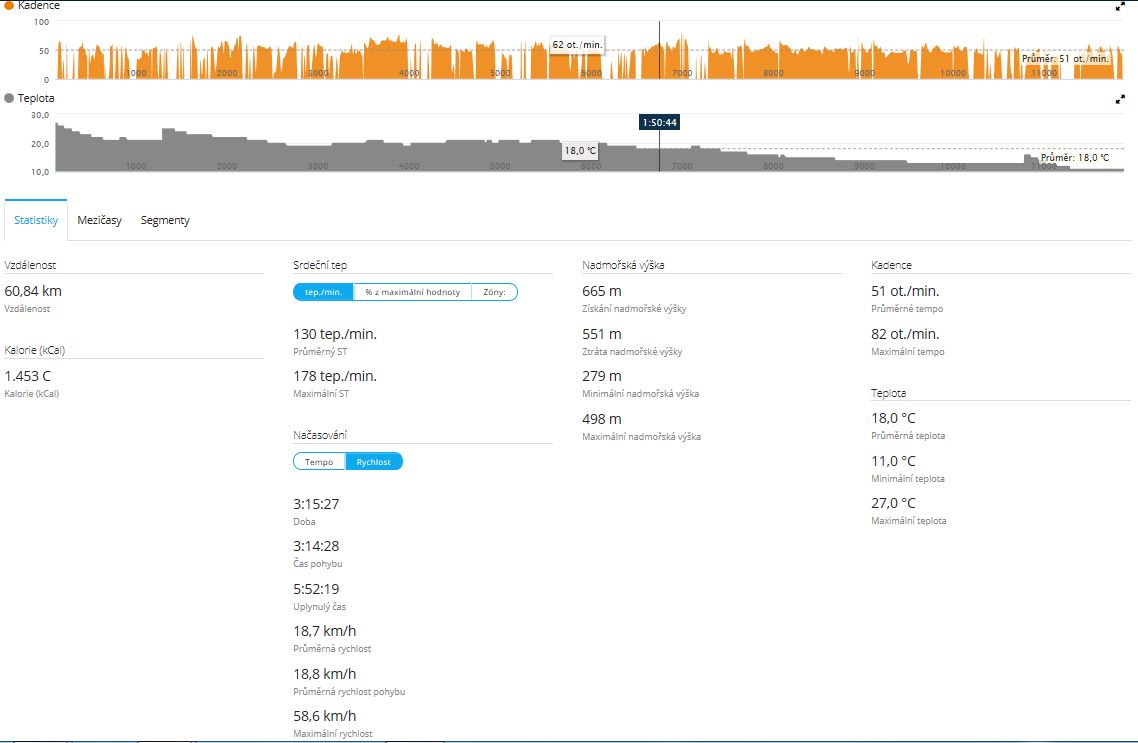Select tep./min. heart rate display

323,292
